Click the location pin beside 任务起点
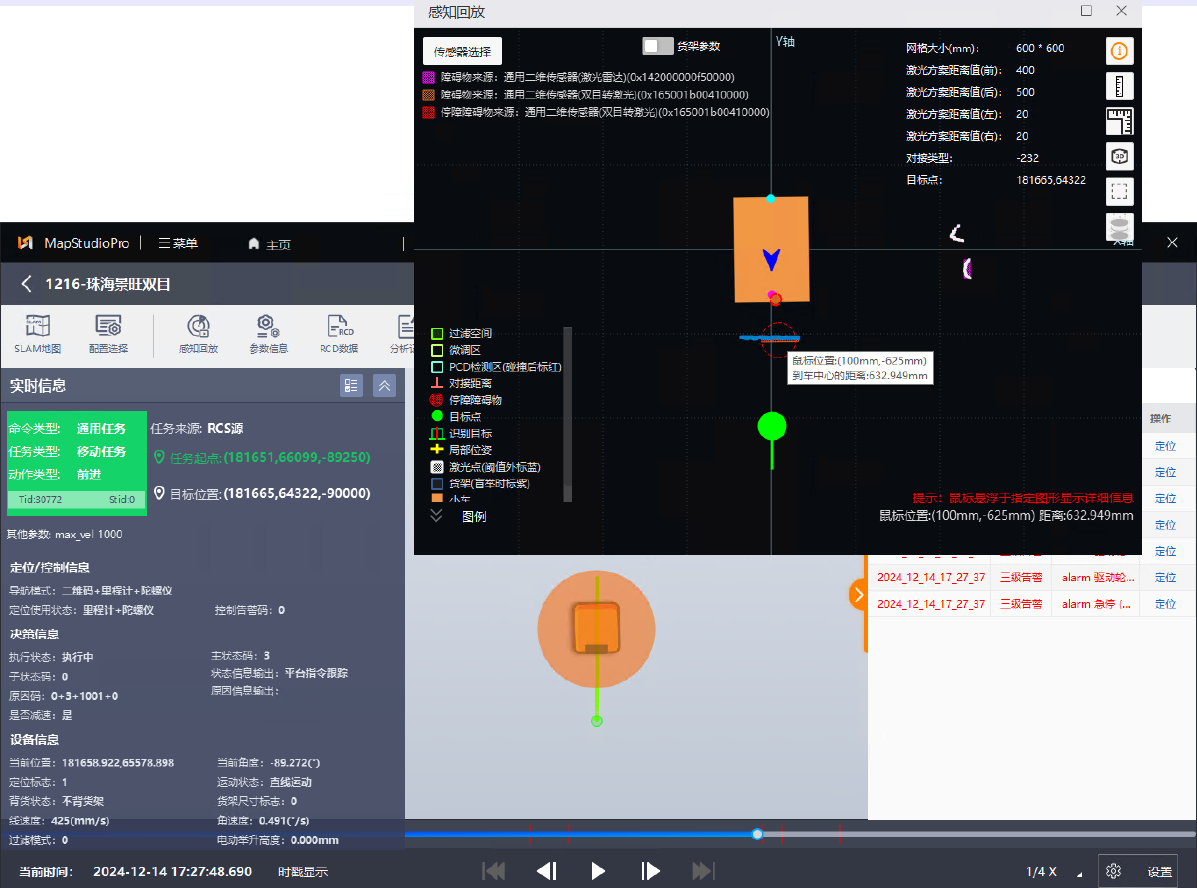Viewport: 1197px width, 888px height. 159,457
